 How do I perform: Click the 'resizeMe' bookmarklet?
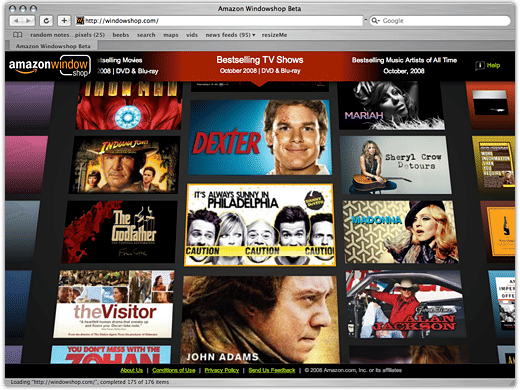[x=274, y=35]
